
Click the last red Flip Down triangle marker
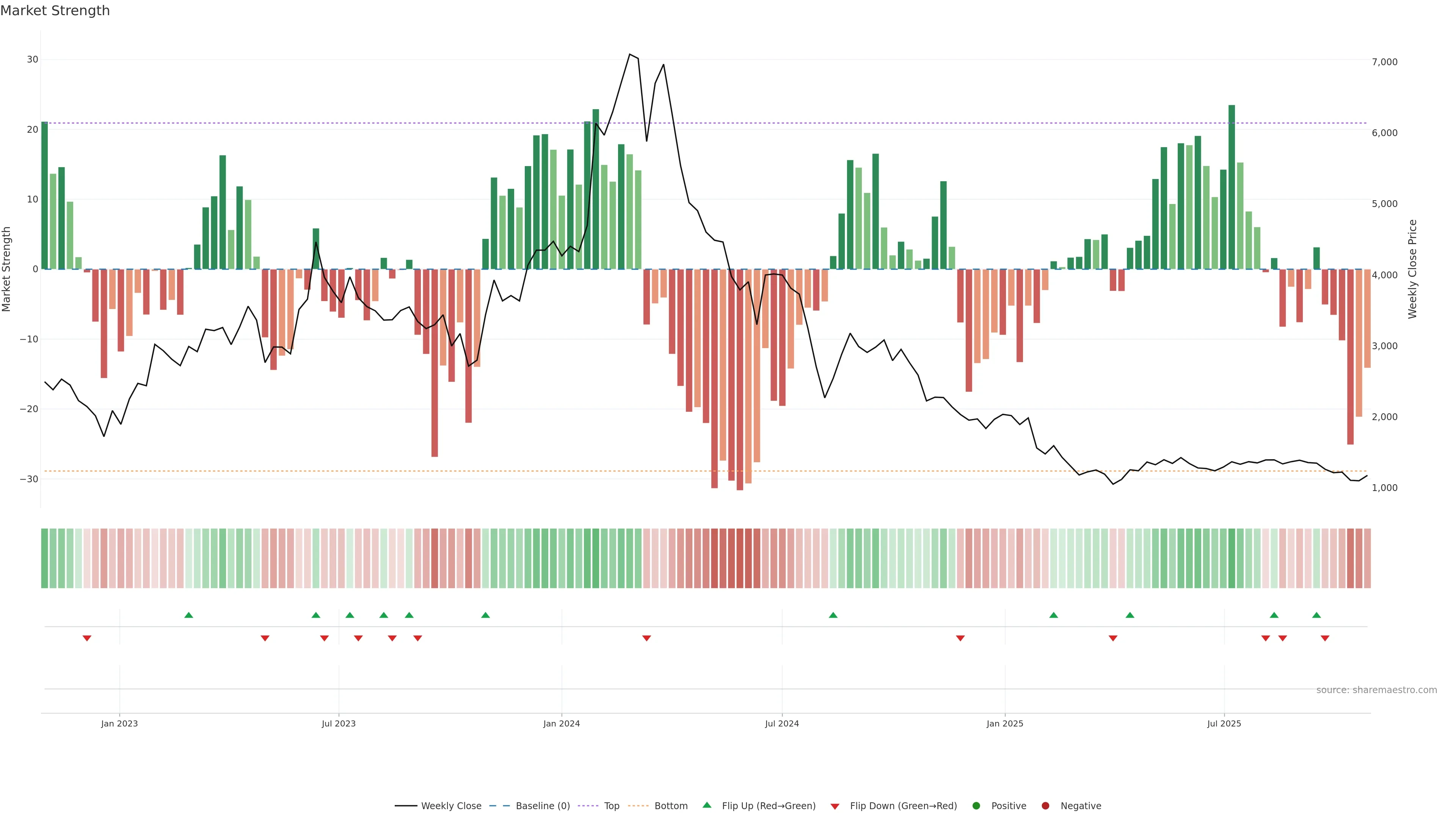[1325, 638]
